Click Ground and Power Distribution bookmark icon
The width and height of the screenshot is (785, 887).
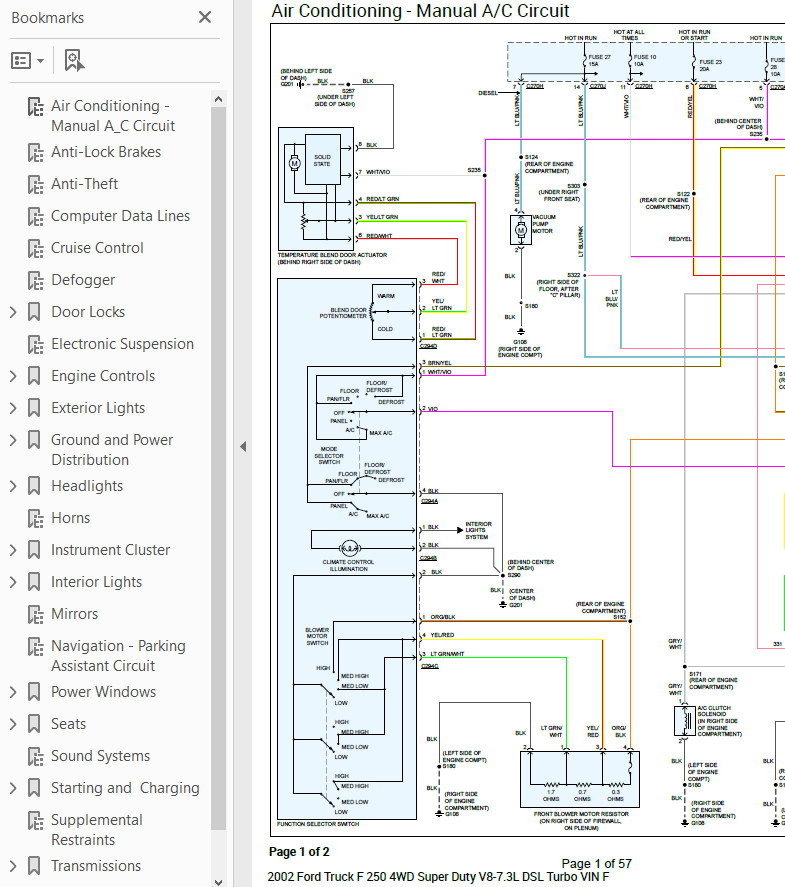(x=34, y=440)
